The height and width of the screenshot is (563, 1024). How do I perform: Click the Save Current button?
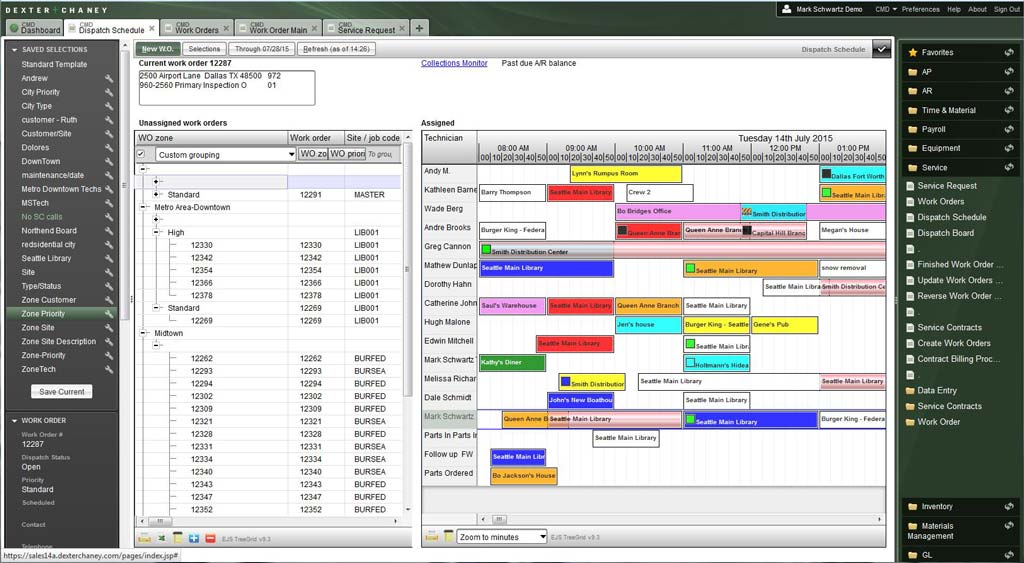[61, 392]
